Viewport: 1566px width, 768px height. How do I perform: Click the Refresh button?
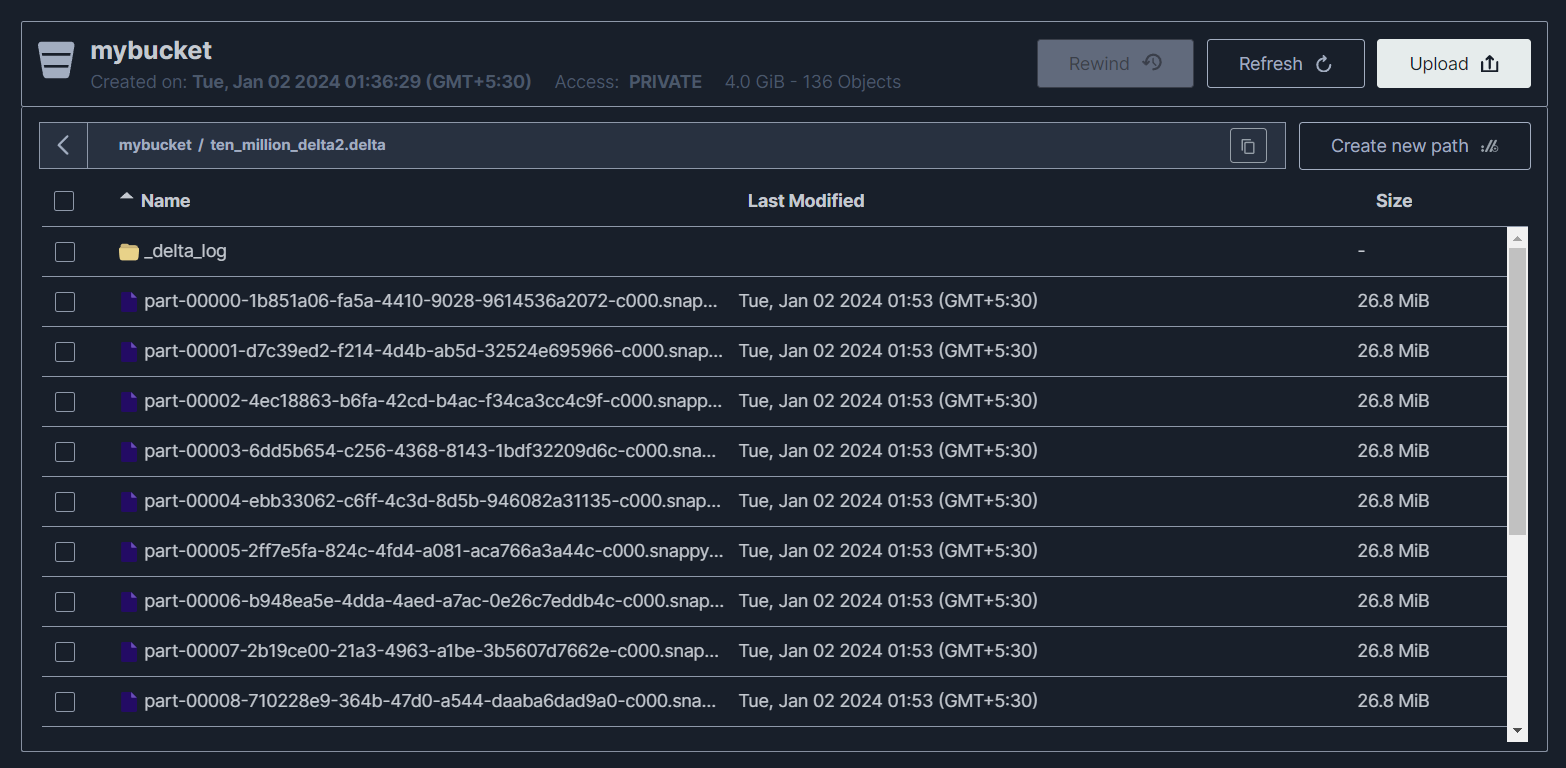coord(1285,64)
